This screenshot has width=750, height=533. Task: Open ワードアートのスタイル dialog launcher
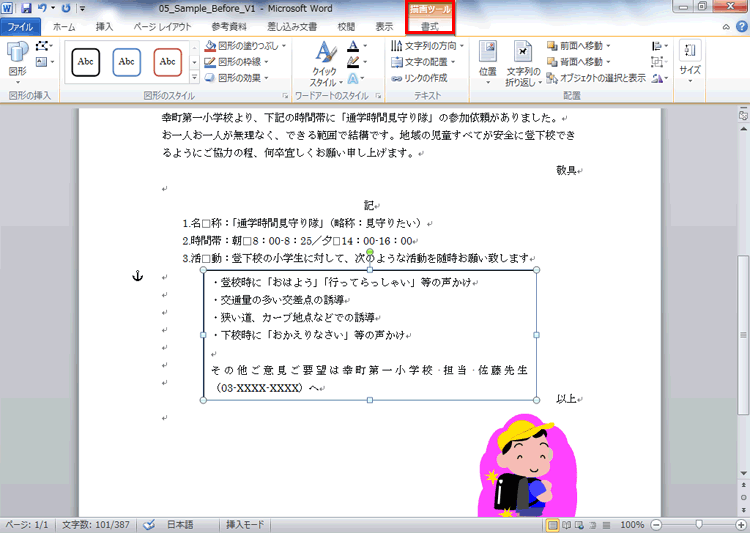point(378,96)
